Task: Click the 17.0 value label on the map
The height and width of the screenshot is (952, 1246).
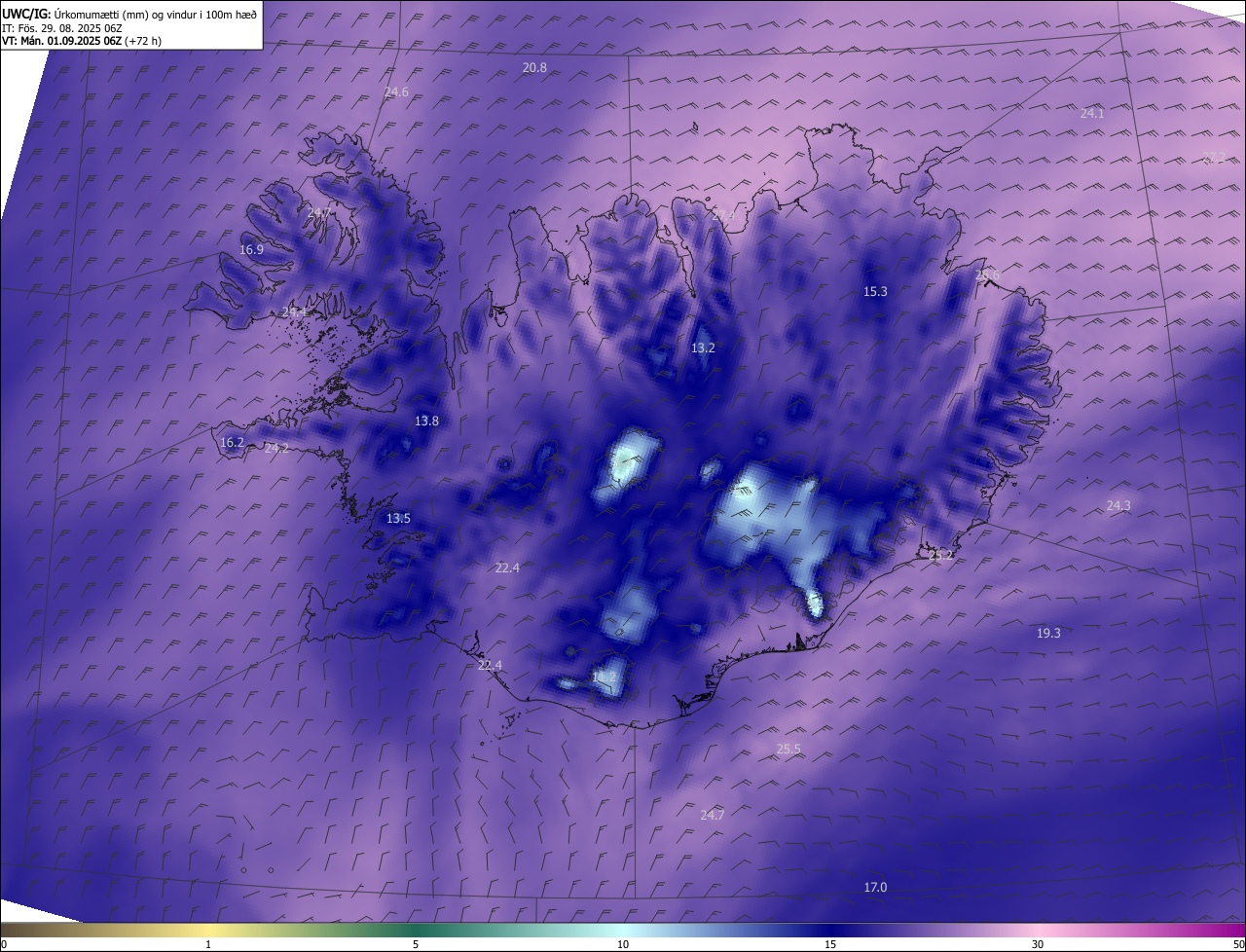Action: click(x=875, y=888)
